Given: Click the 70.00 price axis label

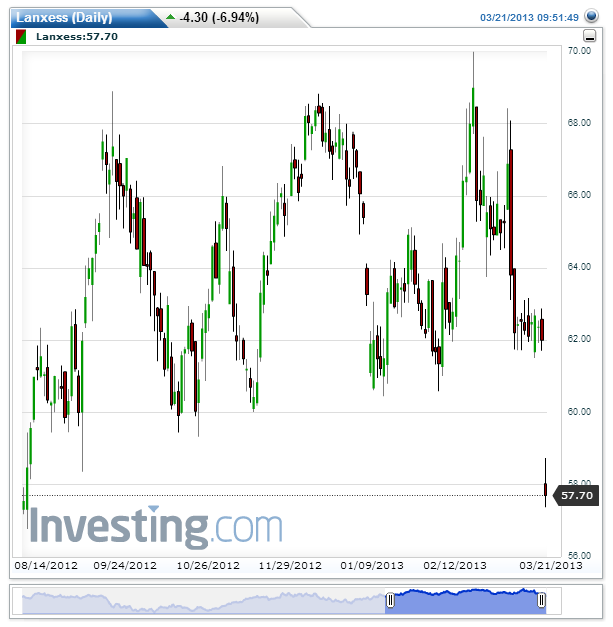Looking at the screenshot, I should point(579,50).
